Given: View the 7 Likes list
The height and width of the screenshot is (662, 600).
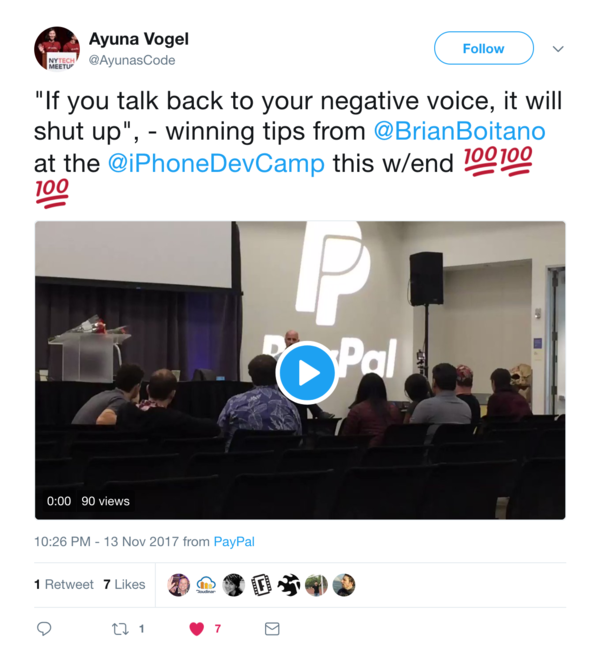Looking at the screenshot, I should point(124,584).
